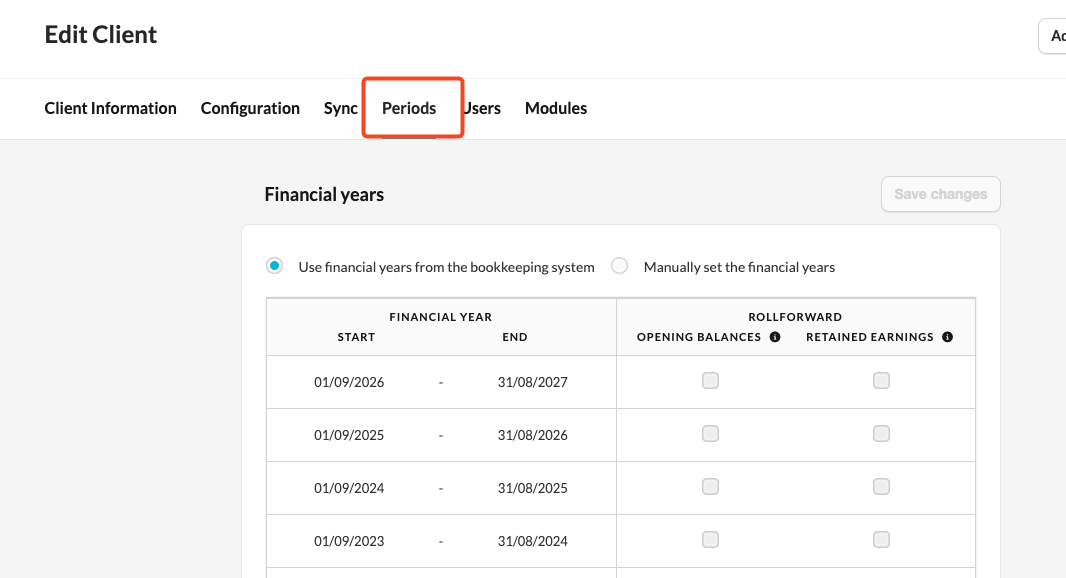
Task: Open the Users tab
Action: click(x=483, y=108)
